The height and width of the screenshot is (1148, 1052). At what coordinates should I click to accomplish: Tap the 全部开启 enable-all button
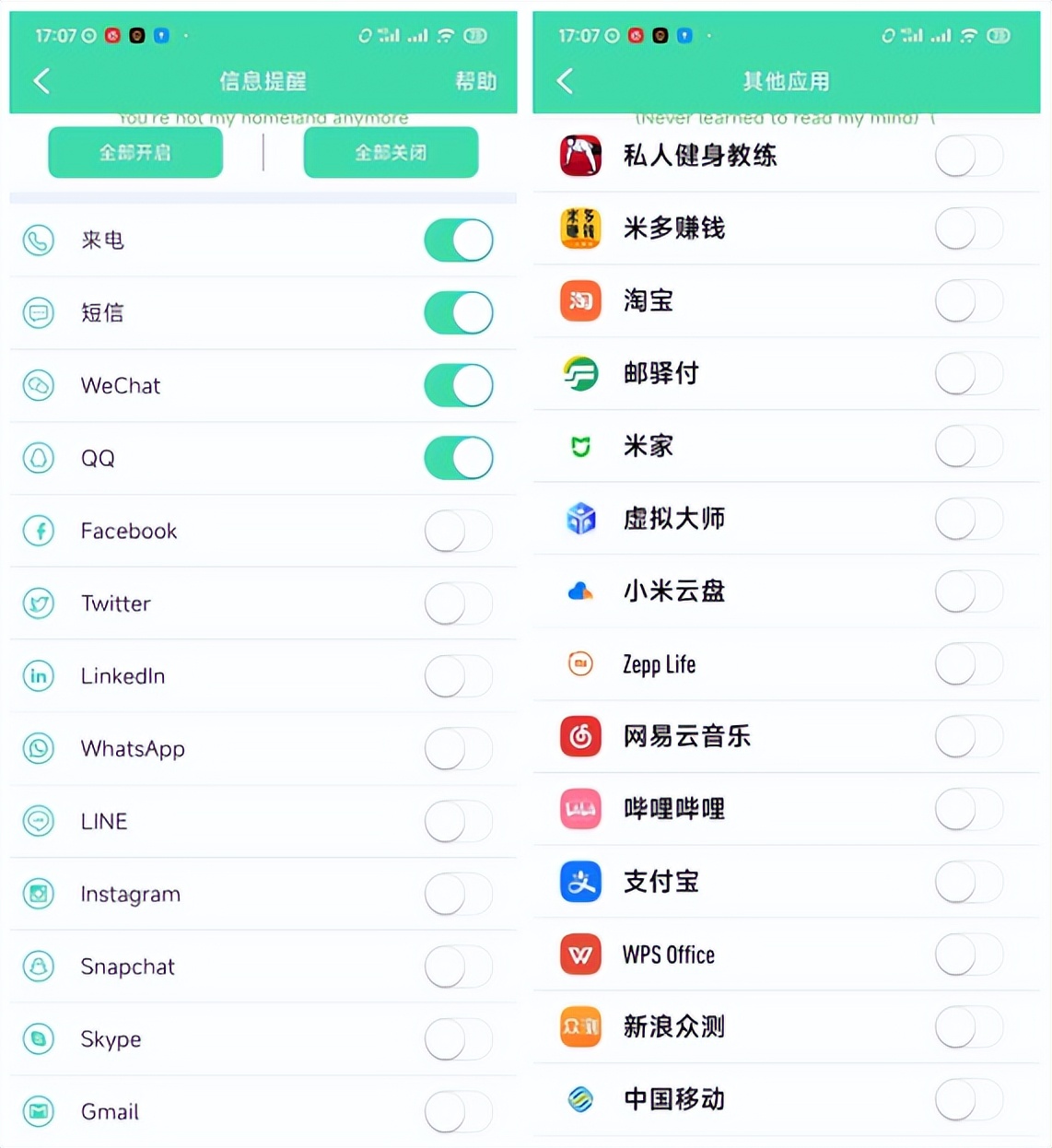coord(135,153)
